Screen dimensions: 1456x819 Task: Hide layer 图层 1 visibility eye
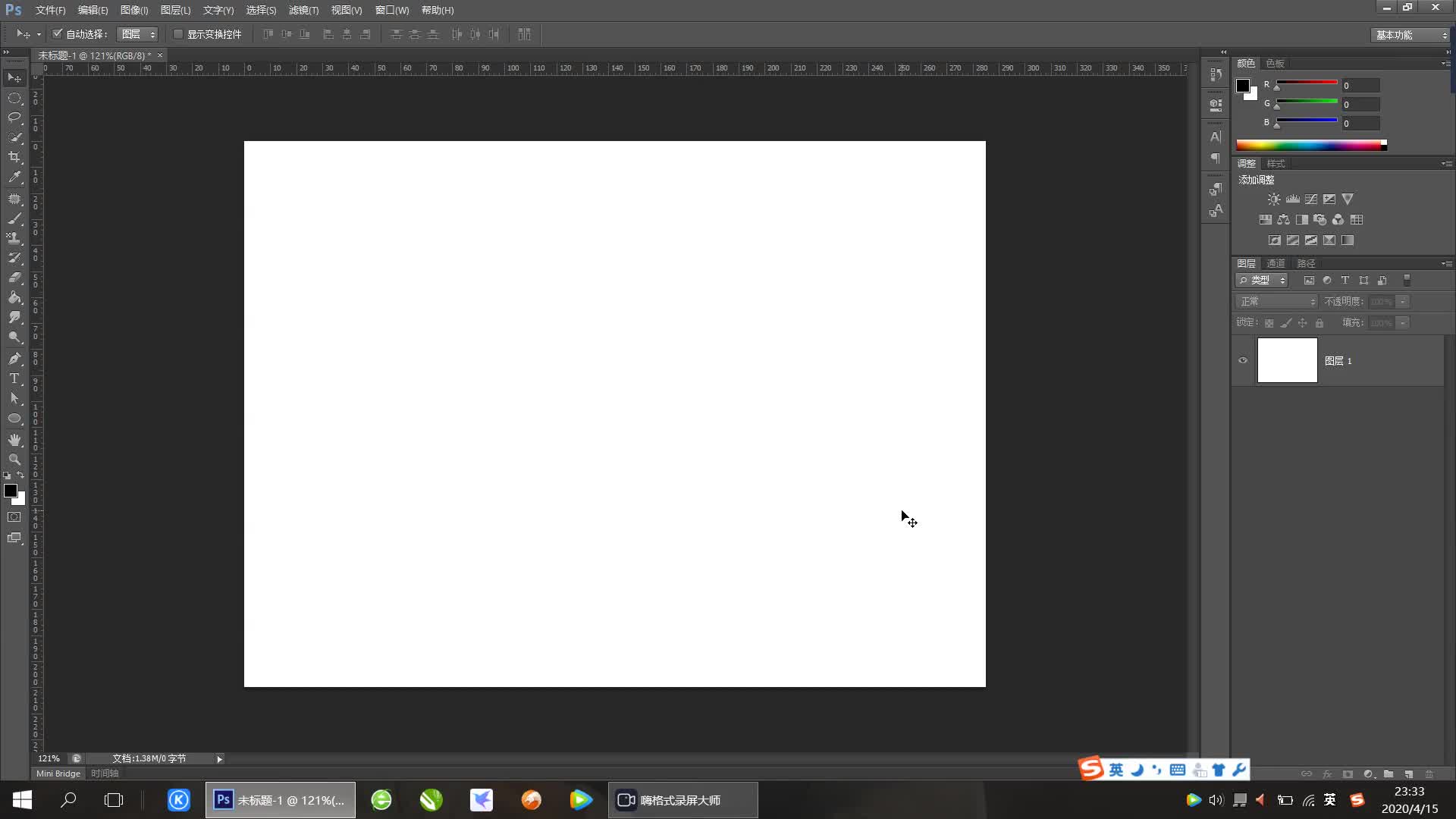(1243, 361)
